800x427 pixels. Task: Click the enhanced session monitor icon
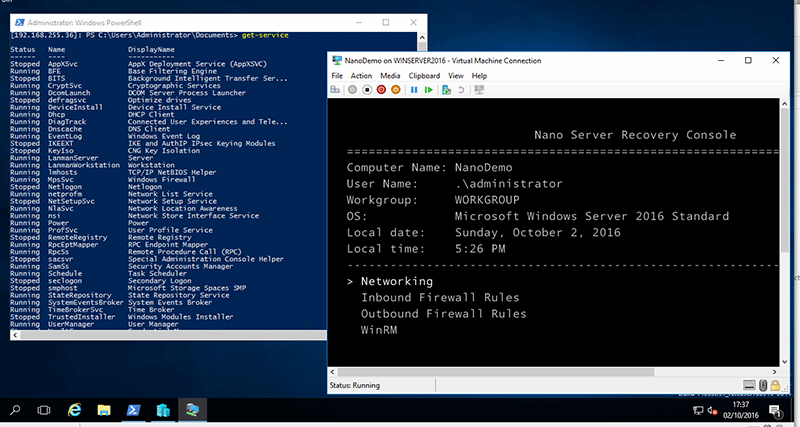[x=479, y=90]
